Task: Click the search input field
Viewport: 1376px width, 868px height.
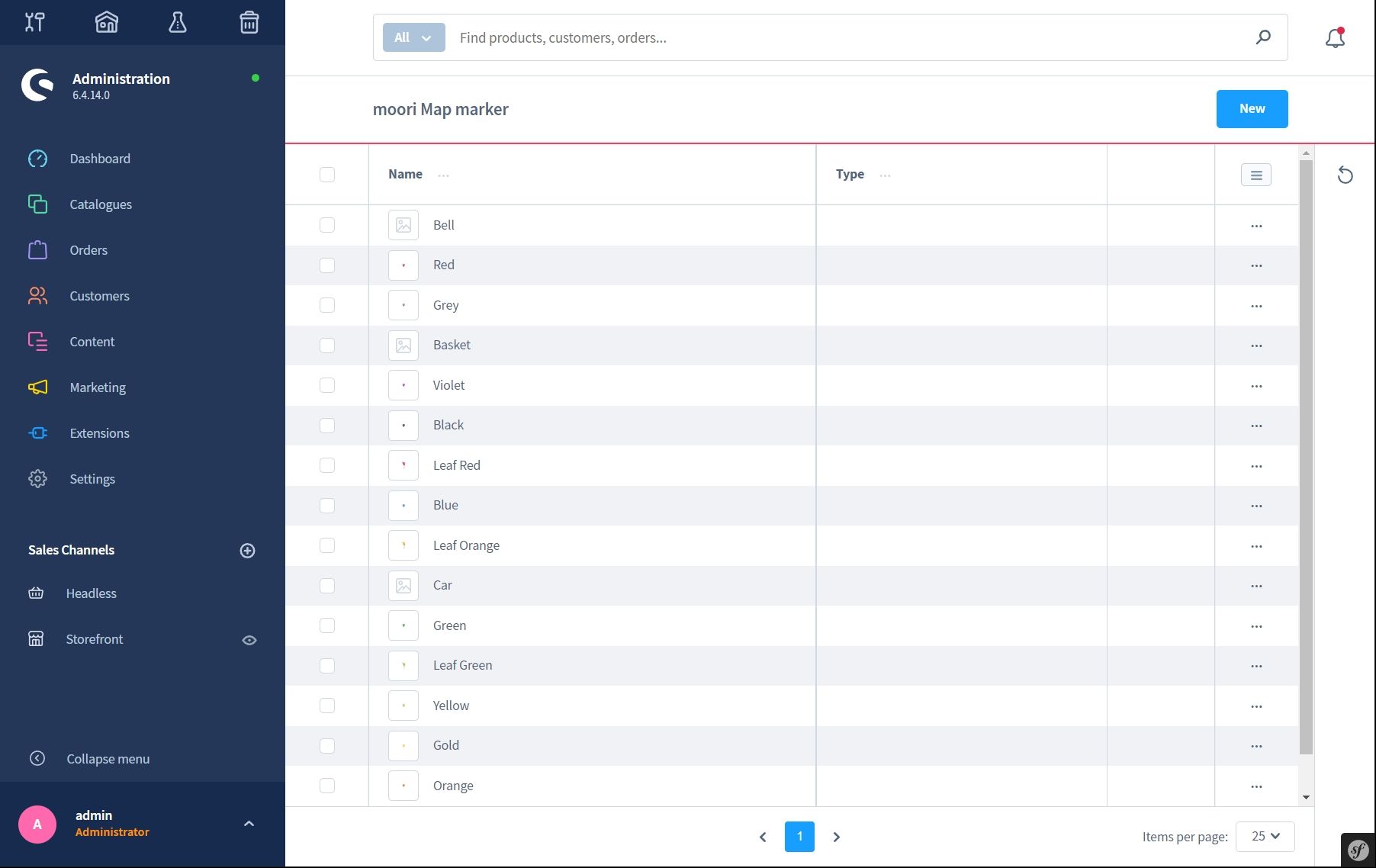Action: pyautogui.click(x=847, y=37)
